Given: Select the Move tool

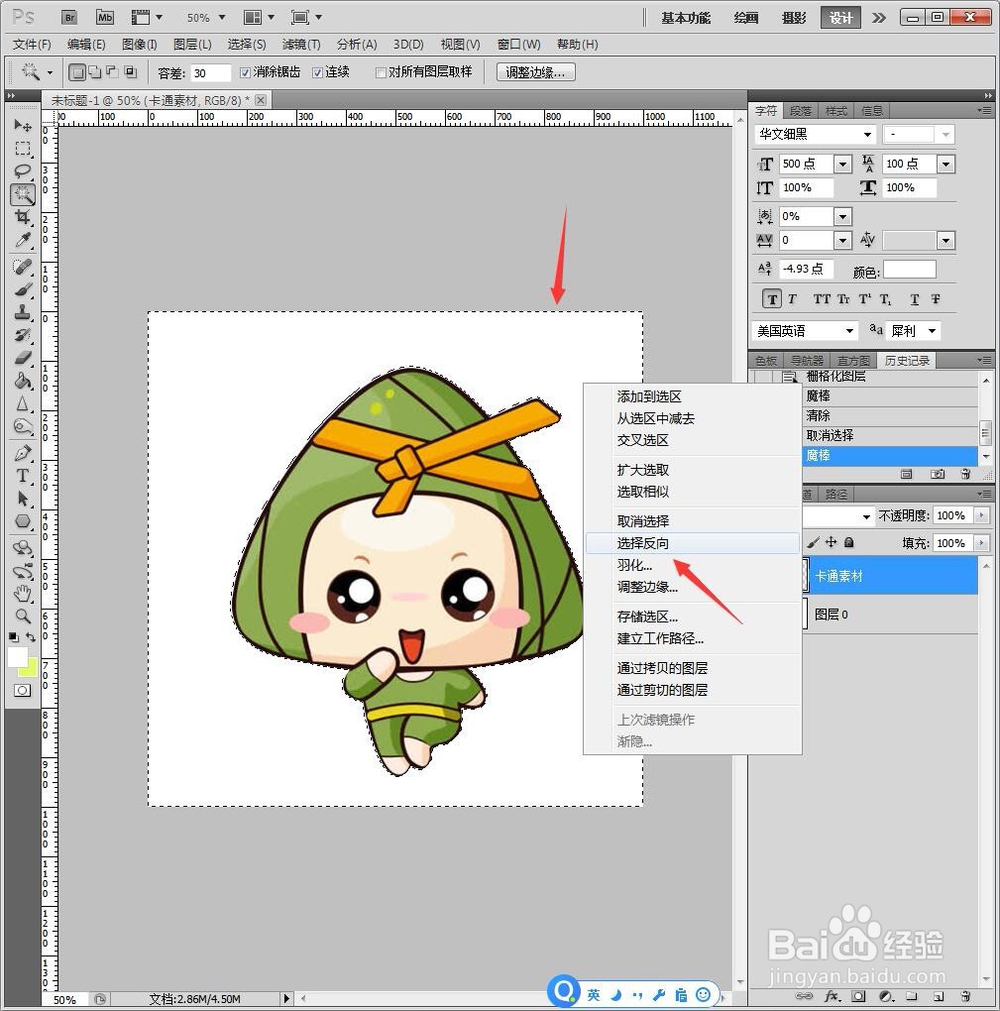Looking at the screenshot, I should coord(23,125).
